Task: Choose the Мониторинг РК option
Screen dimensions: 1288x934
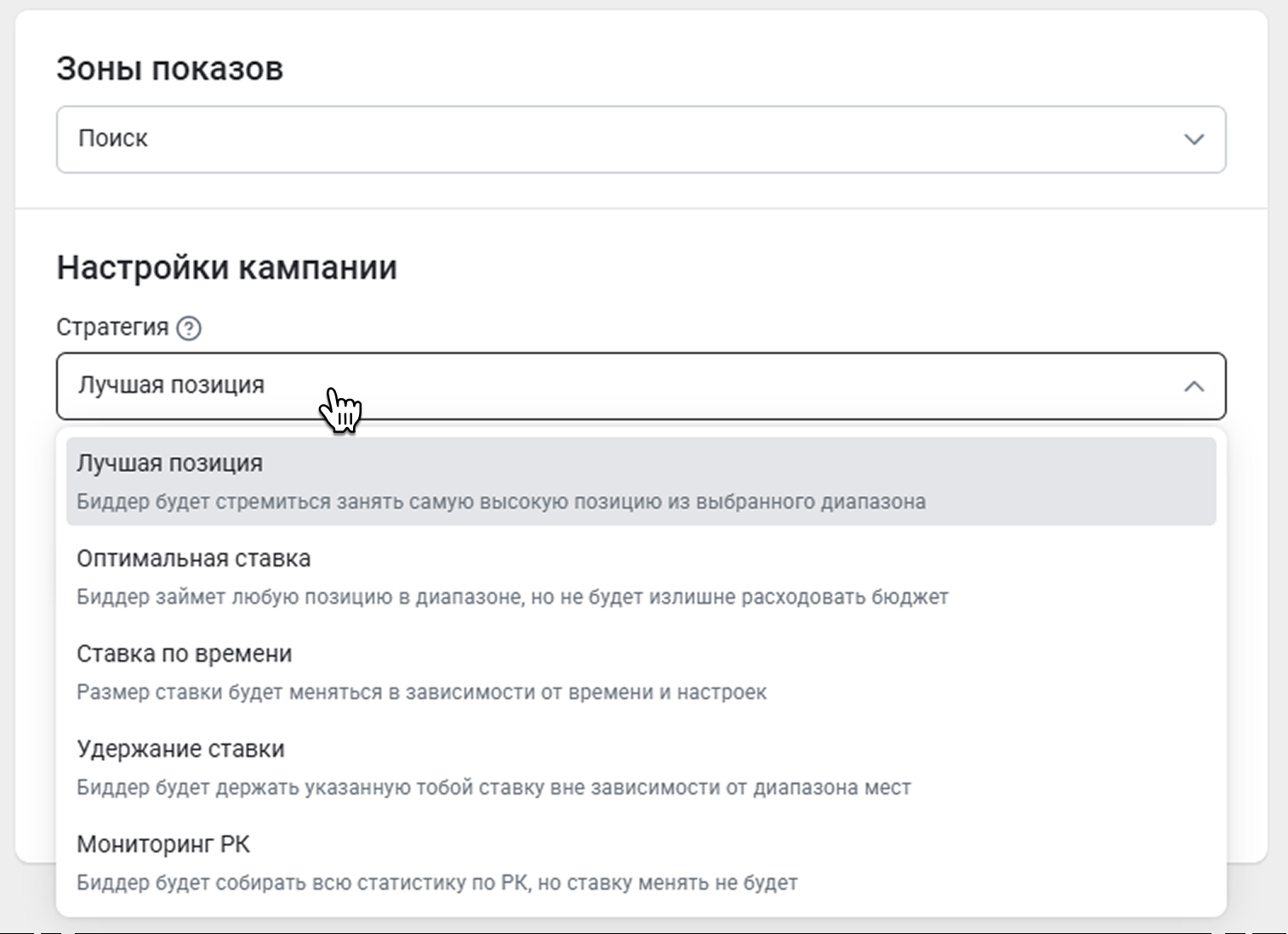Action: pyautogui.click(x=163, y=845)
